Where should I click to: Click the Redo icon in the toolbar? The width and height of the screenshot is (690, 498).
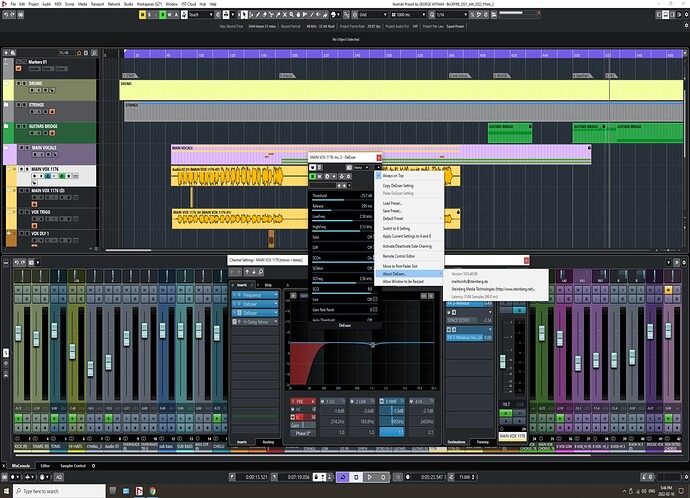click(13, 15)
